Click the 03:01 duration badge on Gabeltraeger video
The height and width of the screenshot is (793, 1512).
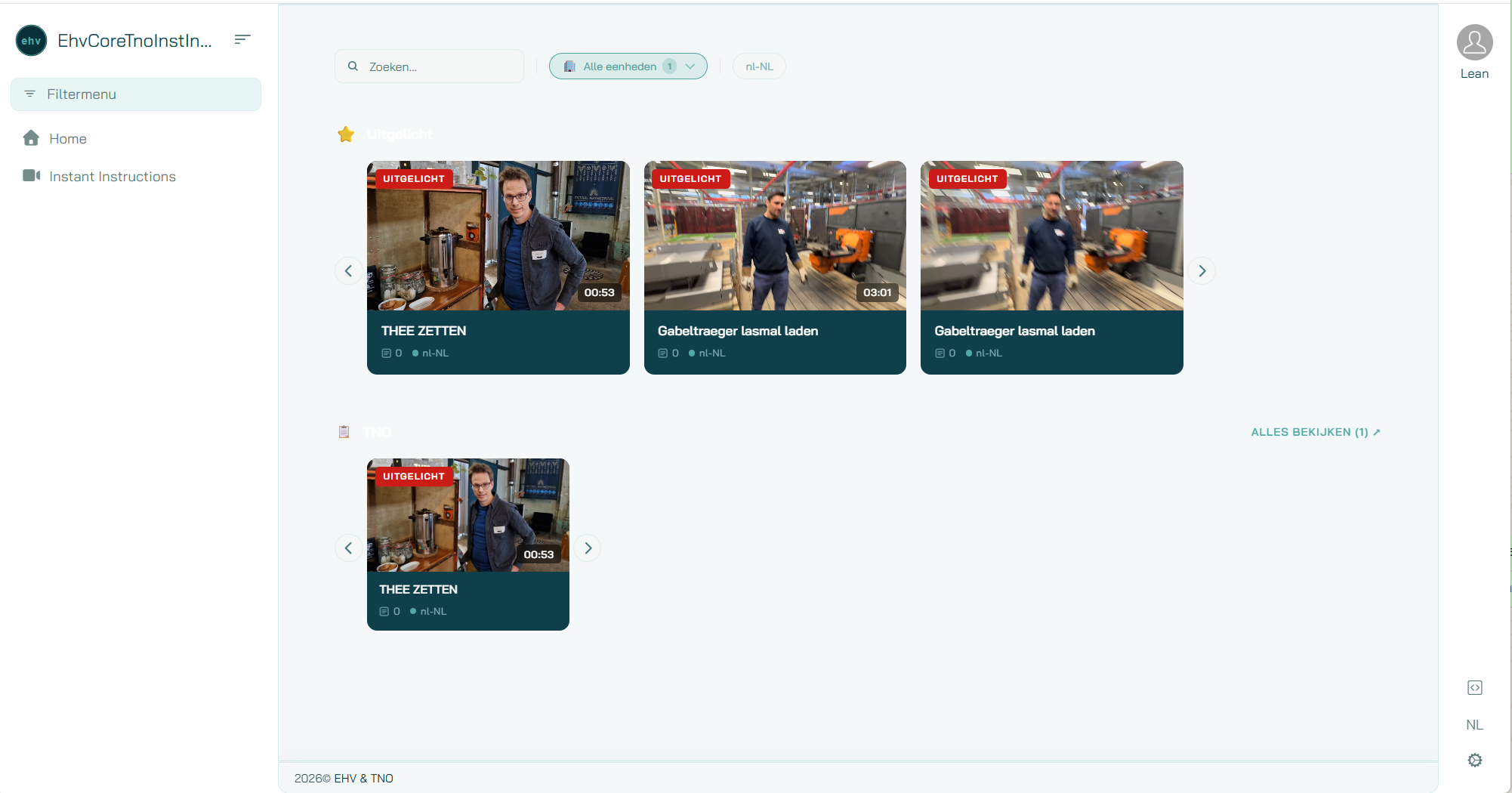877,292
